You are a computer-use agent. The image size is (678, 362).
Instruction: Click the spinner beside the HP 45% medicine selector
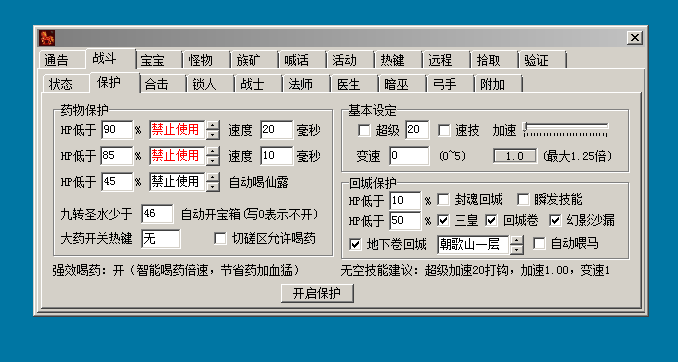pyautogui.click(x=212, y=182)
